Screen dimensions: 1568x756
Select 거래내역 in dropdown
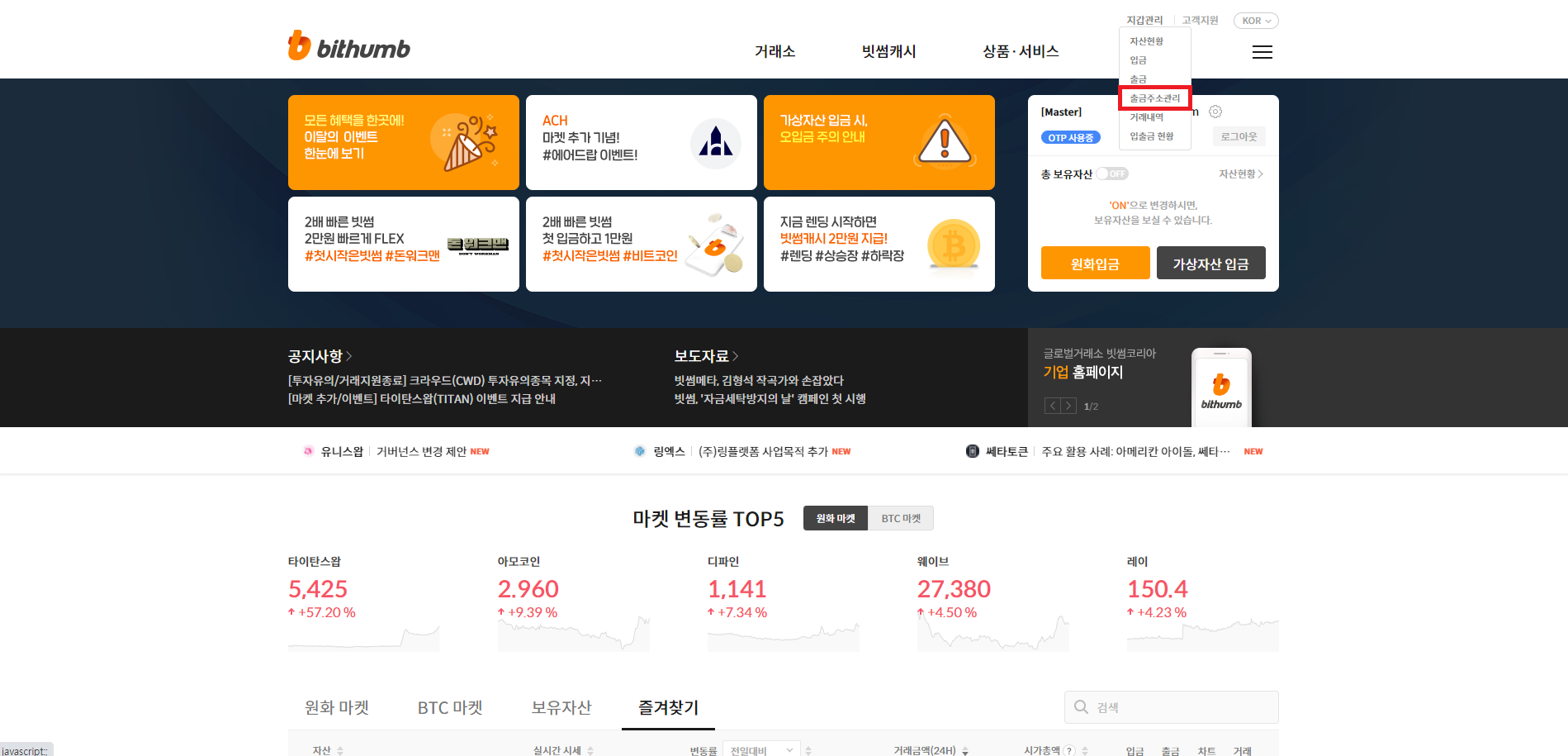point(1147,117)
